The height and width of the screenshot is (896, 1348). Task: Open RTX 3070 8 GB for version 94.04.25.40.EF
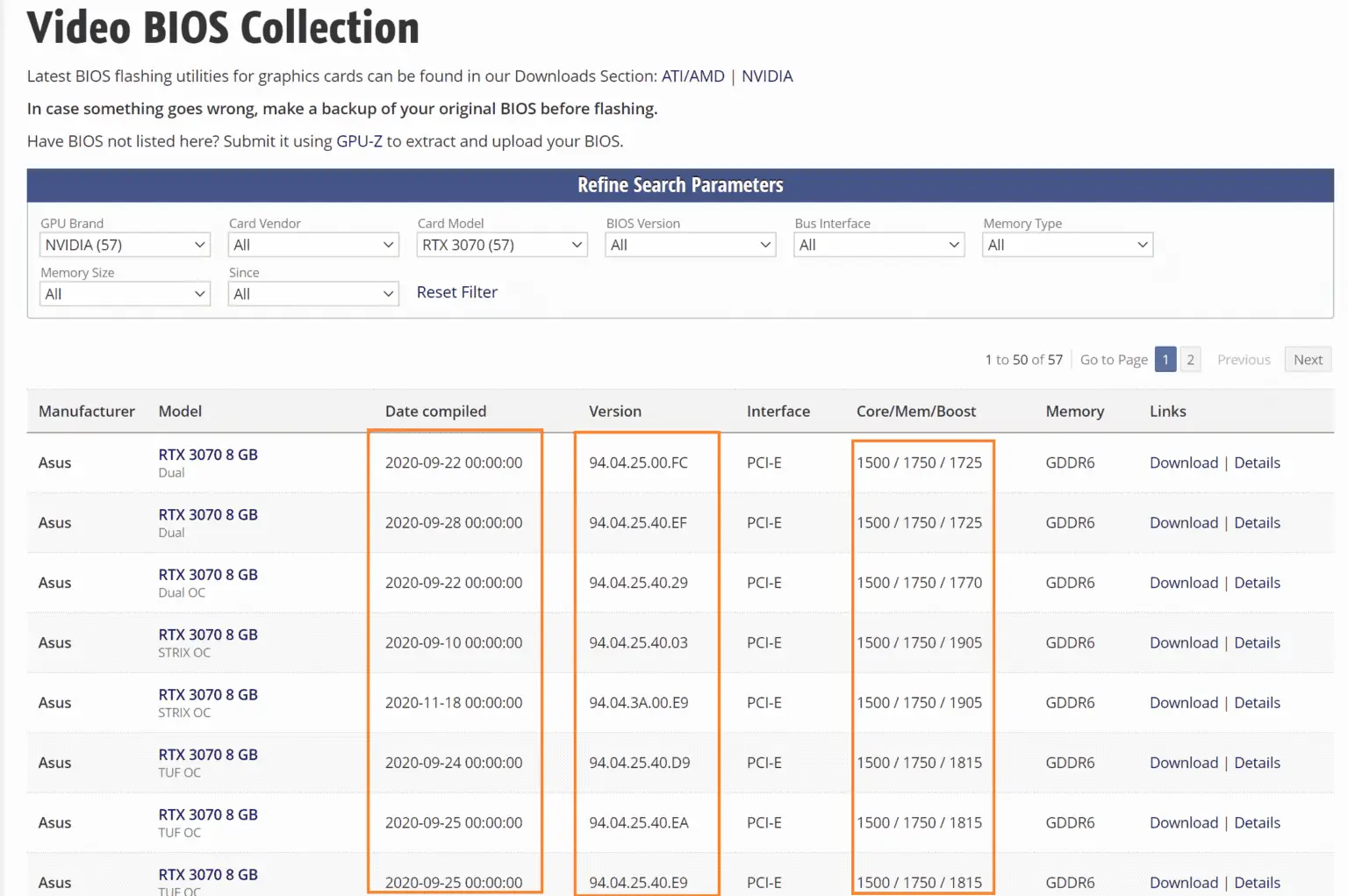[208, 514]
